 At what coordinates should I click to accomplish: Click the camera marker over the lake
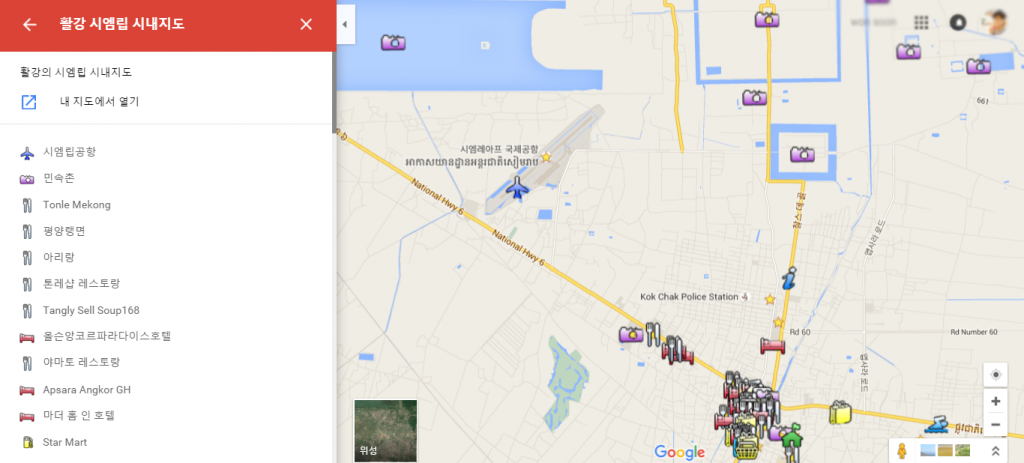393,42
